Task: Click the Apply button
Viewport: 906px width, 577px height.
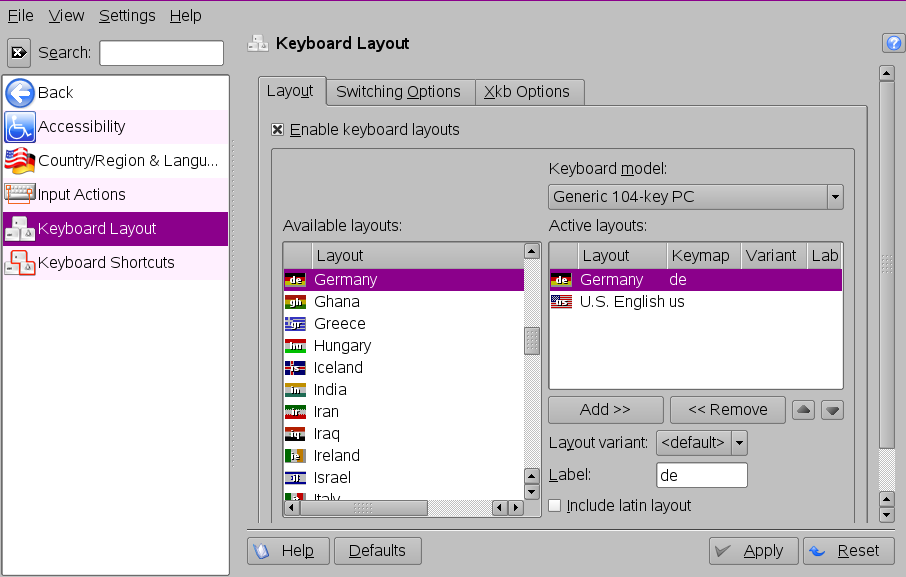Action: pos(753,550)
